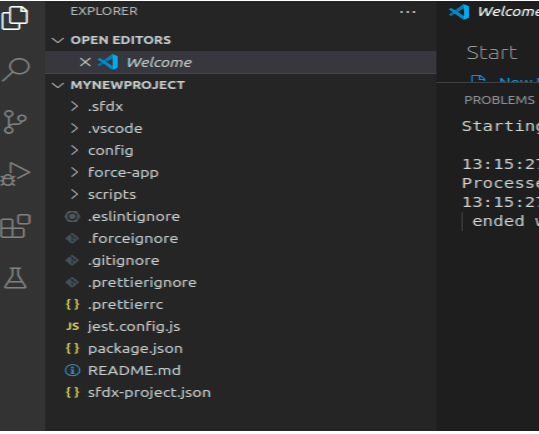The height and width of the screenshot is (434, 539).
Task: Open the Explorer view in activity bar
Action: click(15, 18)
